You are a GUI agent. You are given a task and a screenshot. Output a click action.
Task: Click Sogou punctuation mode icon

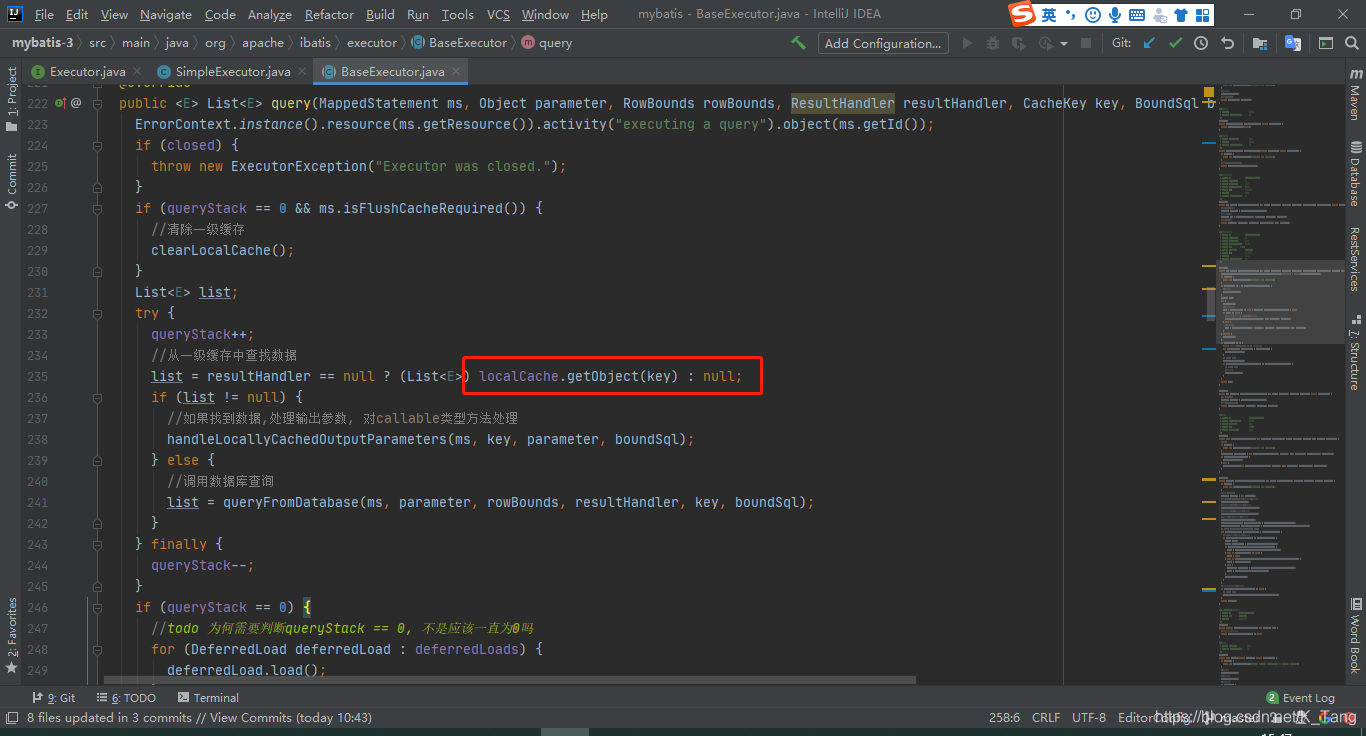coord(1071,15)
